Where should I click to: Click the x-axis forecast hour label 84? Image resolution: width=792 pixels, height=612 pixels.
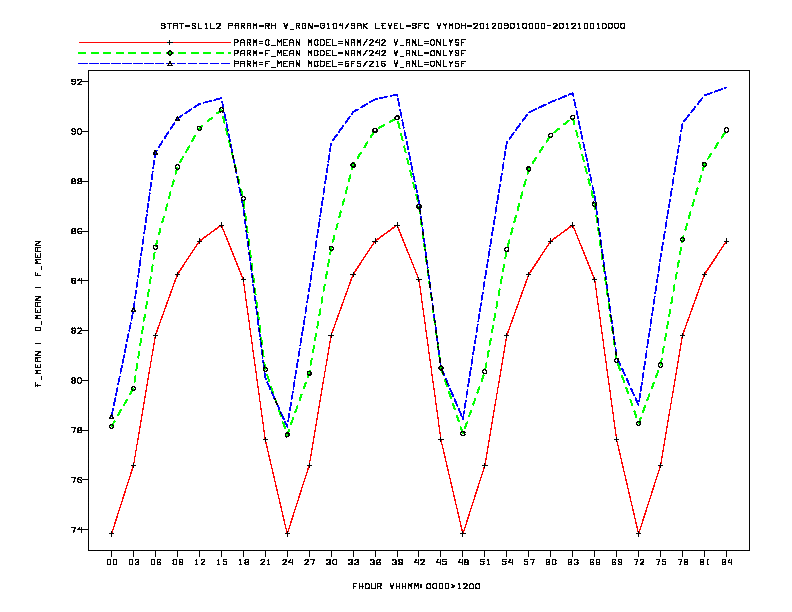pyautogui.click(x=726, y=562)
